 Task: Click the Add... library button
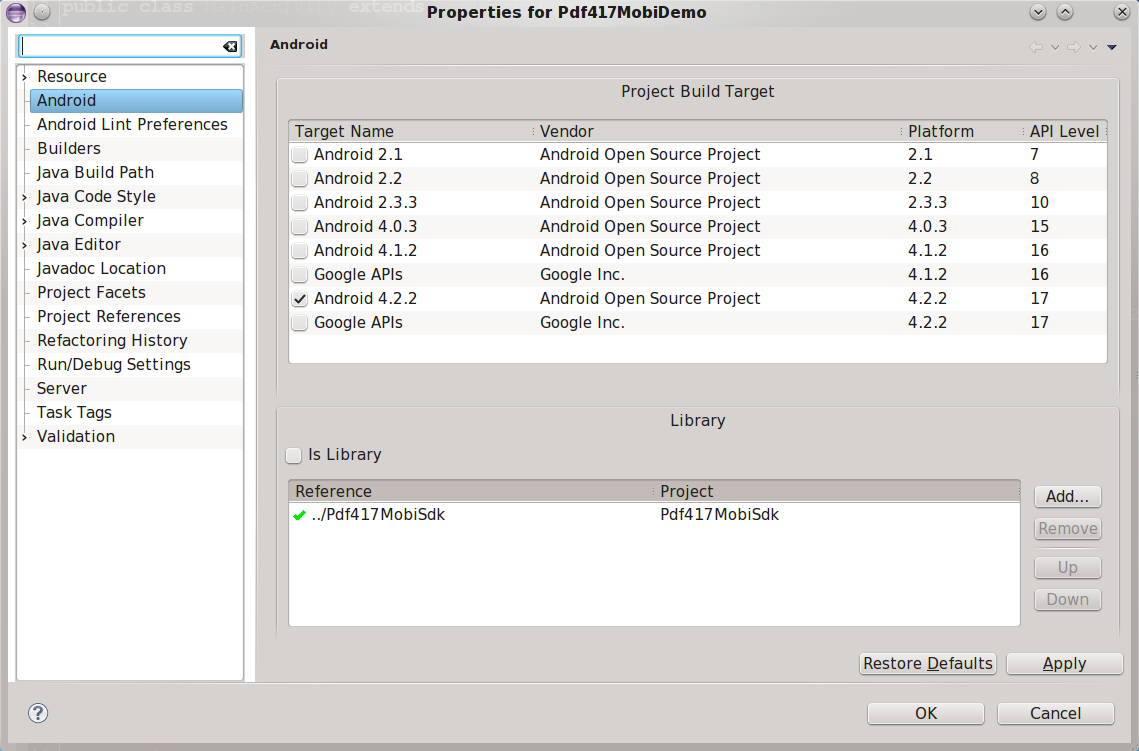point(1067,497)
